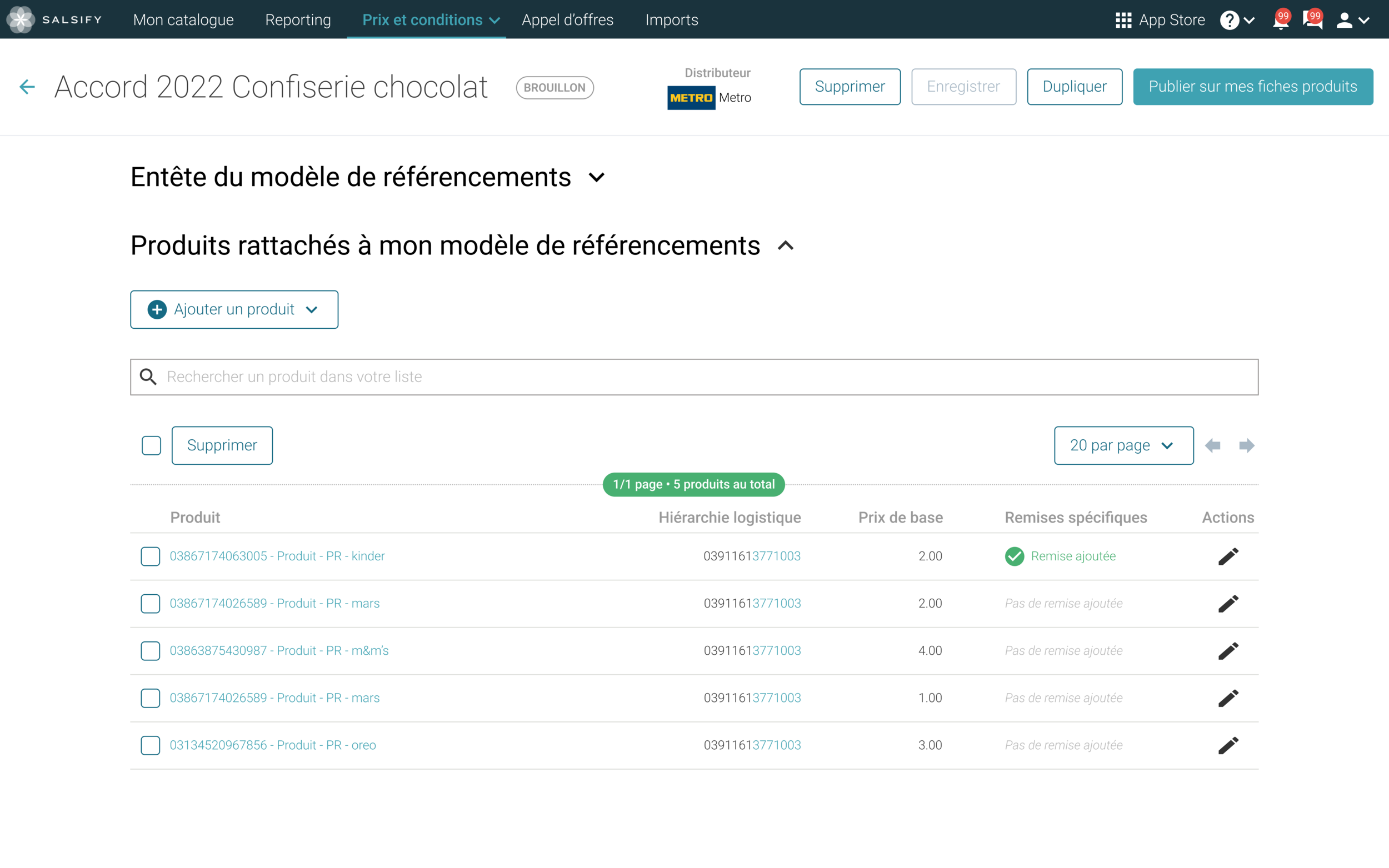Check the oreo product checkbox
This screenshot has width=1389, height=868.
[x=151, y=745]
